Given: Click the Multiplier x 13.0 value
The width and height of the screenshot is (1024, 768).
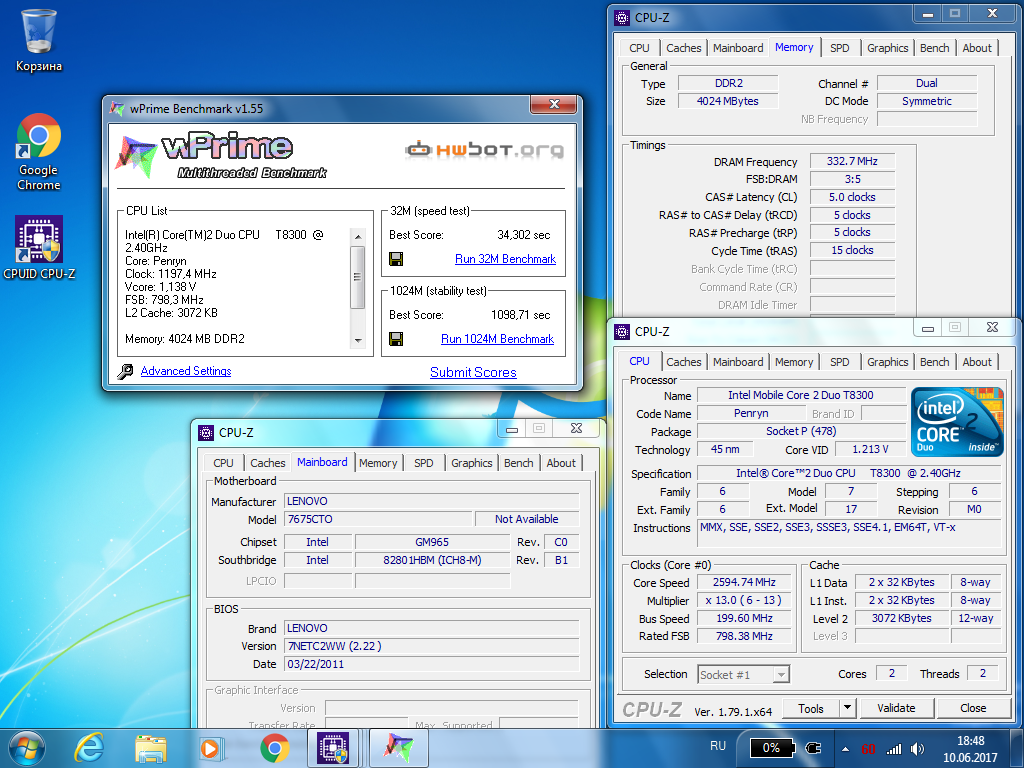Looking at the screenshot, I should (744, 600).
